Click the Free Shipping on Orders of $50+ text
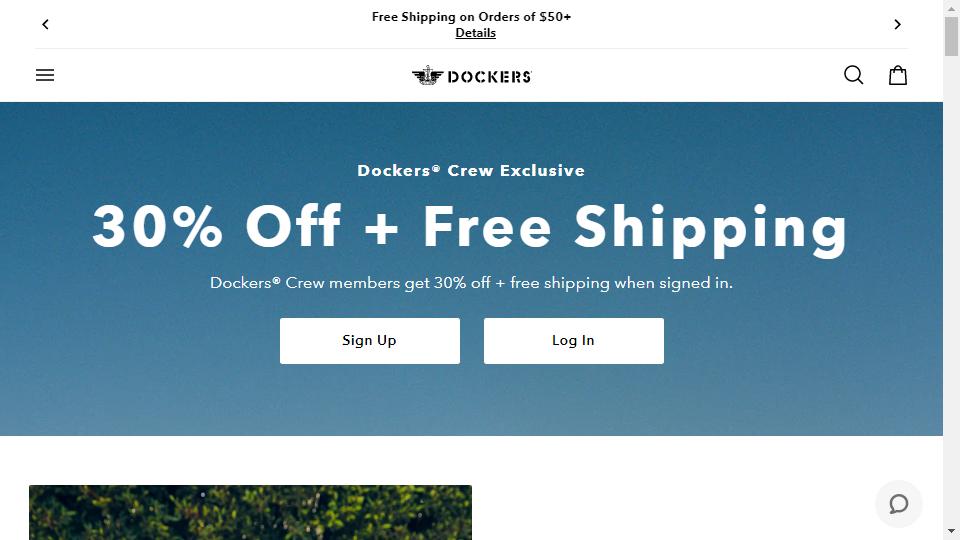Viewport: 960px width, 540px height. 471,17
